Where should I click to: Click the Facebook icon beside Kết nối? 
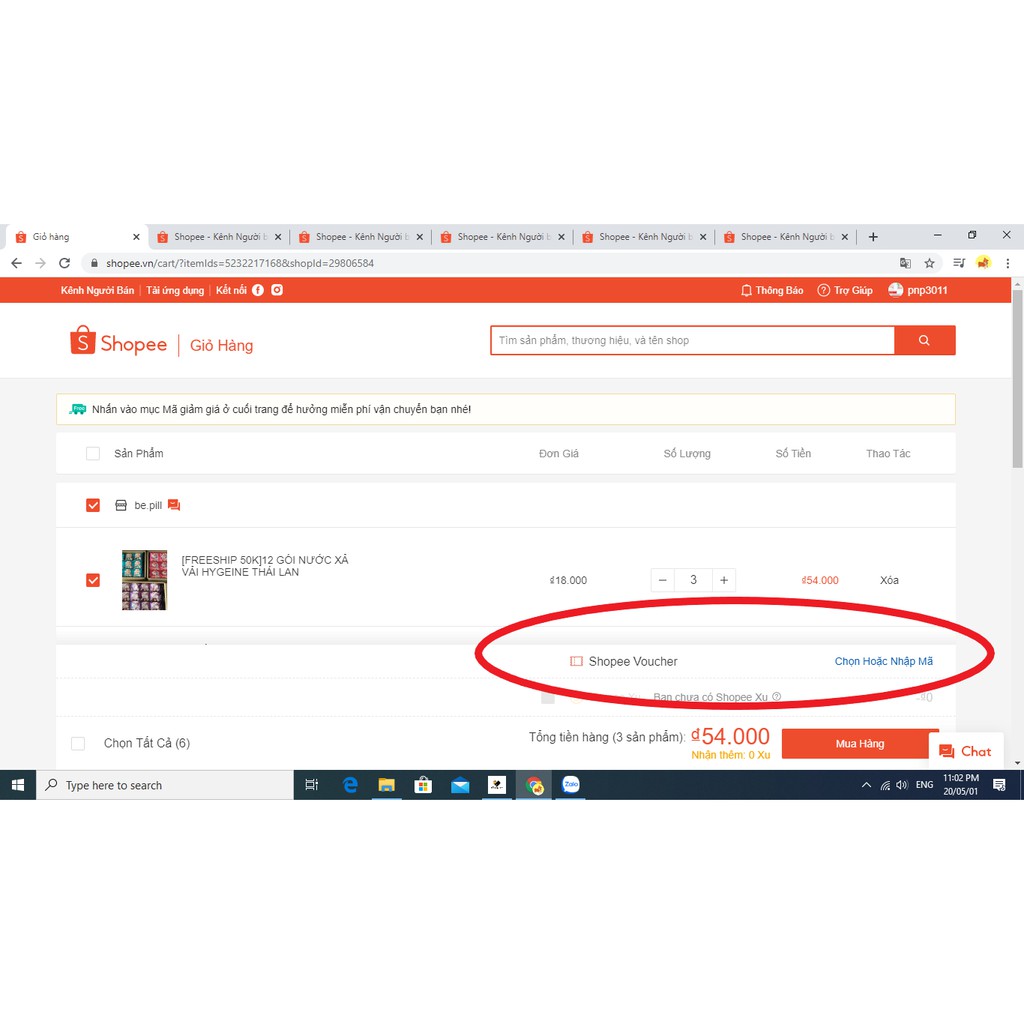[x=258, y=290]
